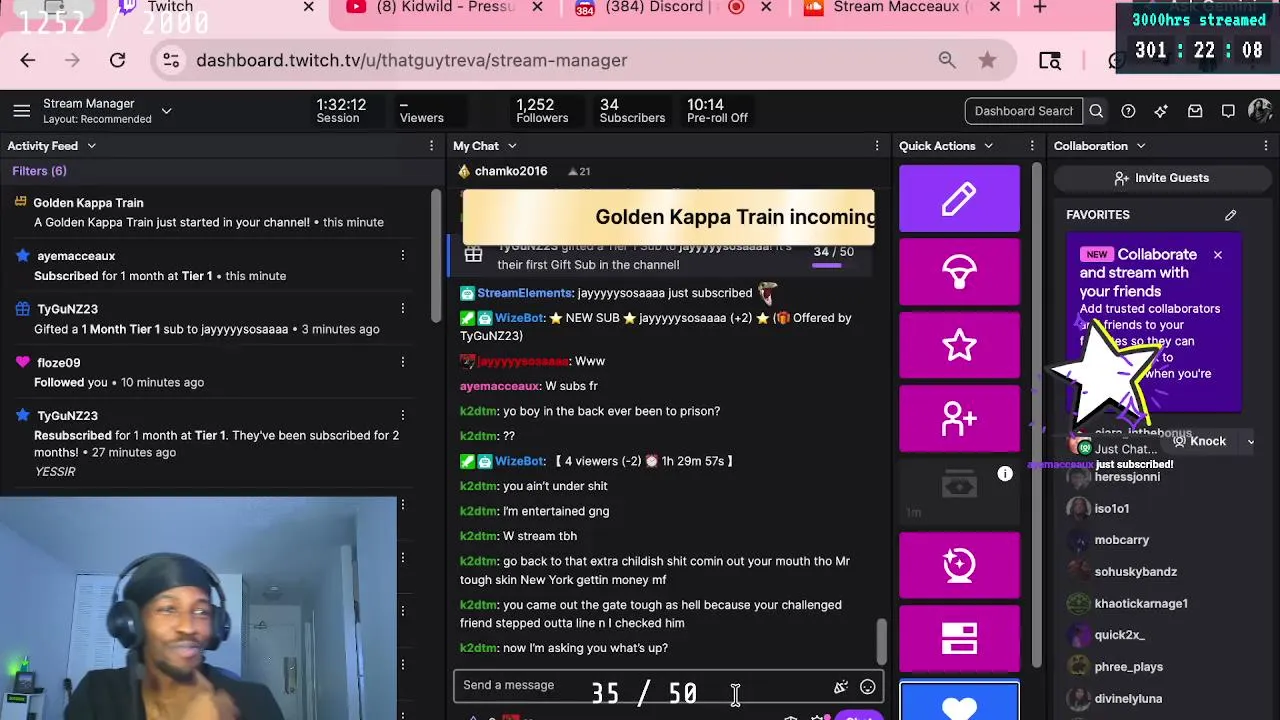Click the heart quick action tile
Image resolution: width=1280 pixels, height=720 pixels.
(x=959, y=702)
